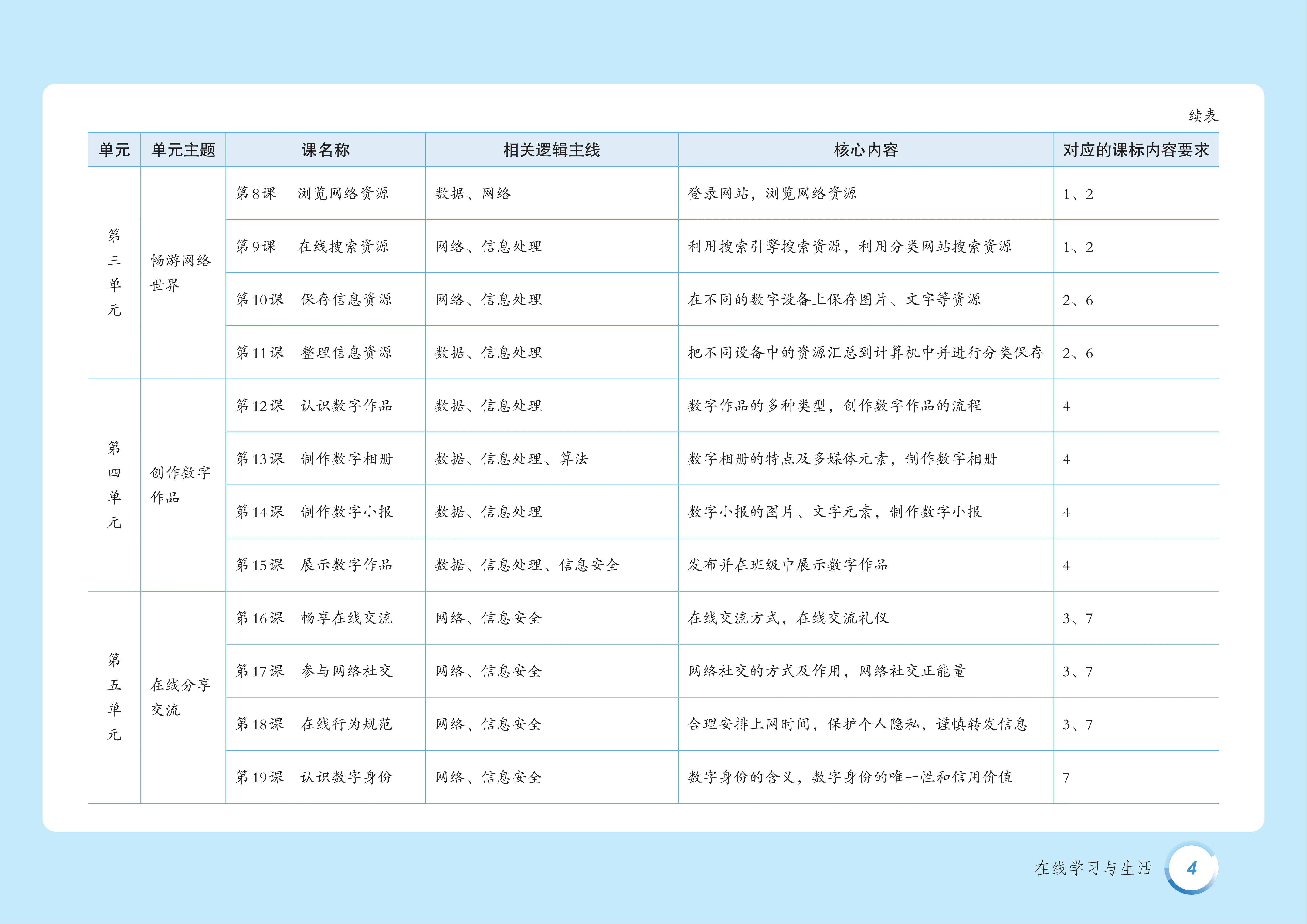Click the 课名称 column header
The height and width of the screenshot is (924, 1307).
click(x=325, y=150)
